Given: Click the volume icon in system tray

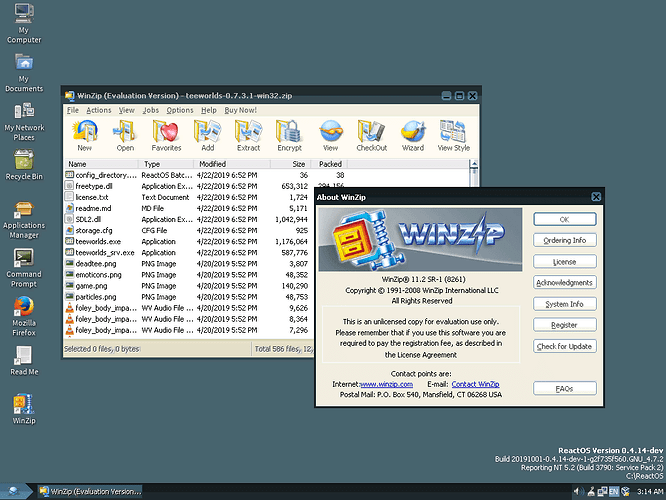Looking at the screenshot, I should [x=577, y=492].
